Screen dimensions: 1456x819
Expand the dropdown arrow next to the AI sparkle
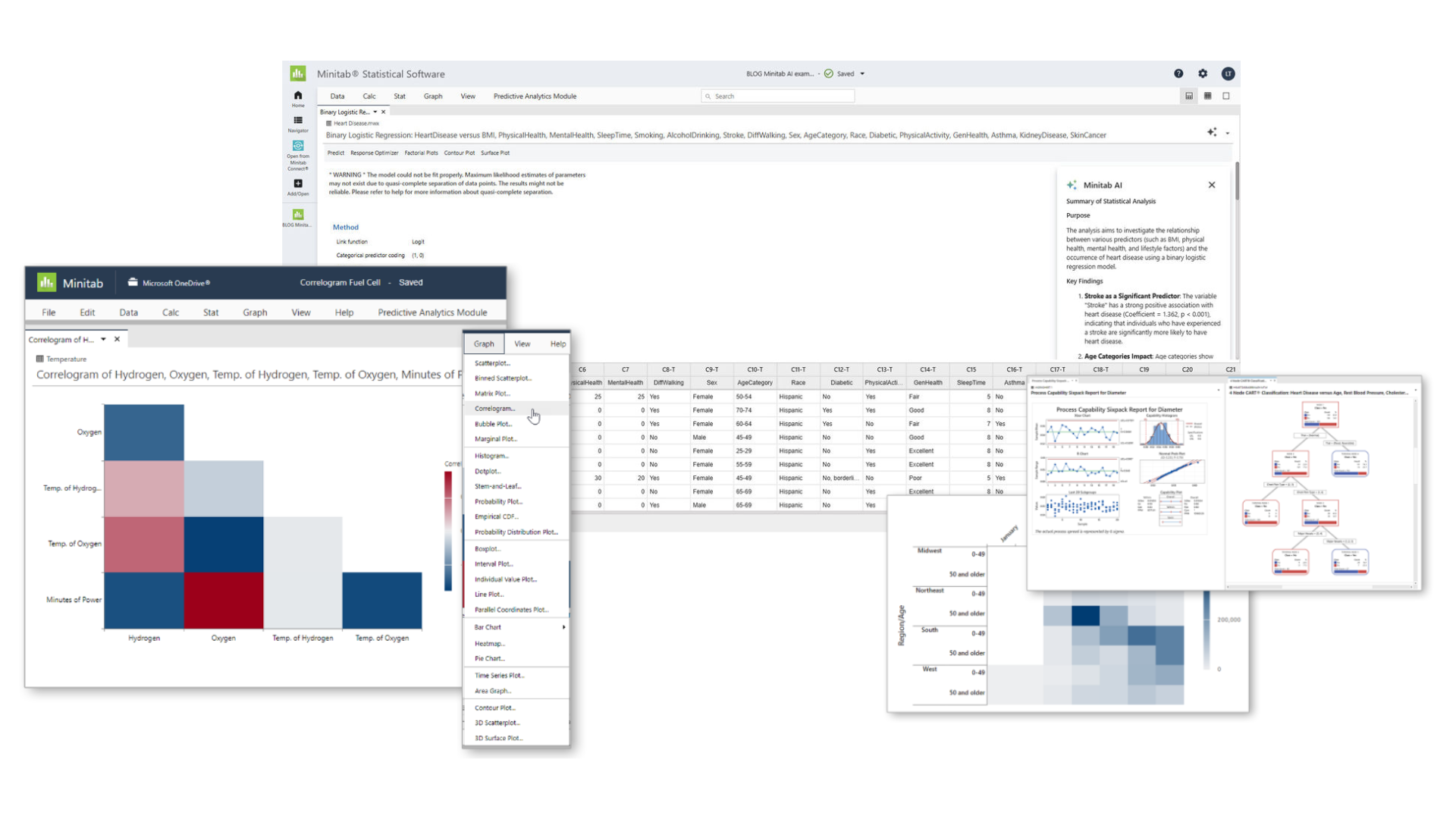pos(1228,133)
